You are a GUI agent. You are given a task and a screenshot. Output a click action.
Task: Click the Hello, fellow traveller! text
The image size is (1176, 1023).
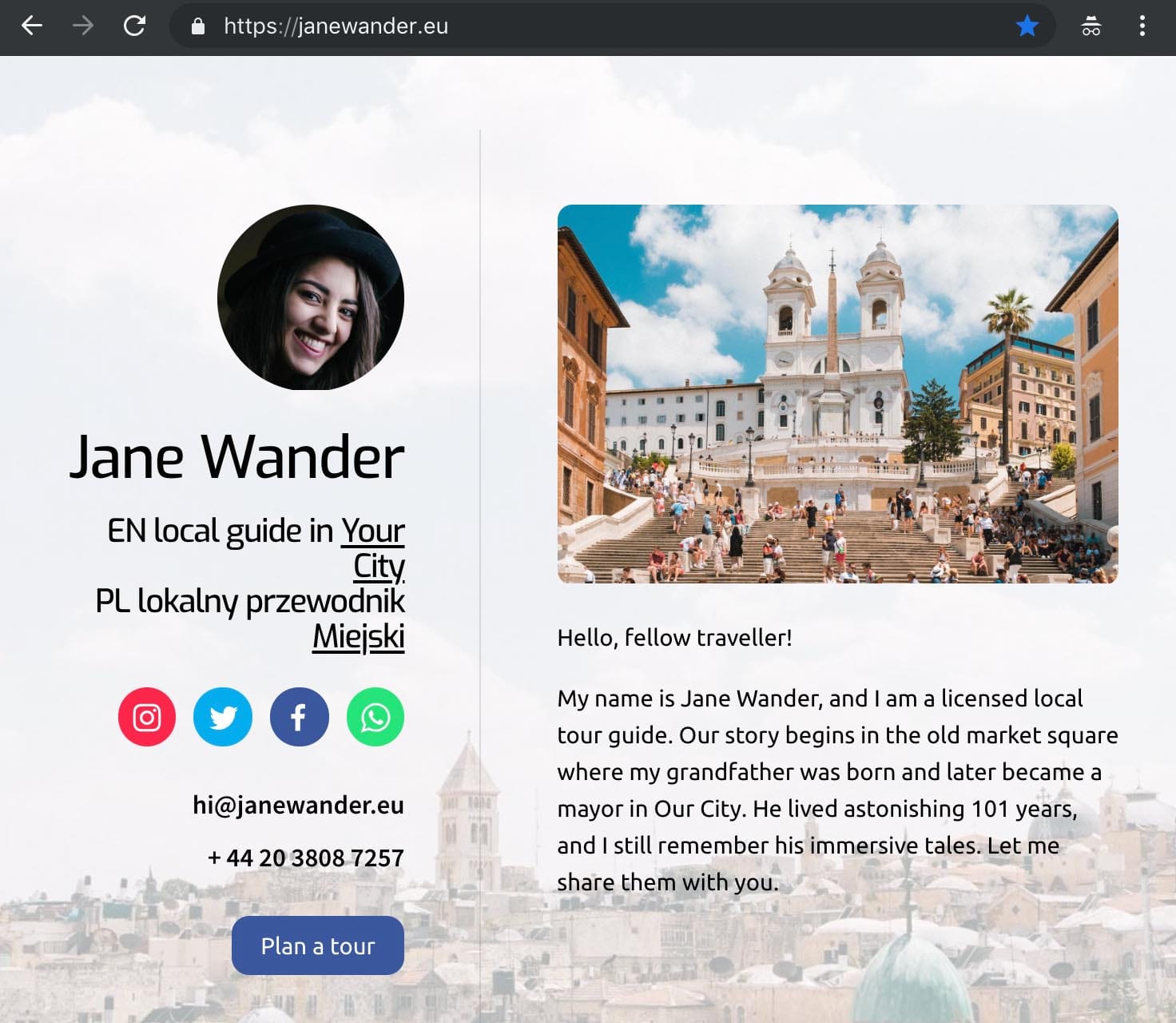(x=674, y=638)
